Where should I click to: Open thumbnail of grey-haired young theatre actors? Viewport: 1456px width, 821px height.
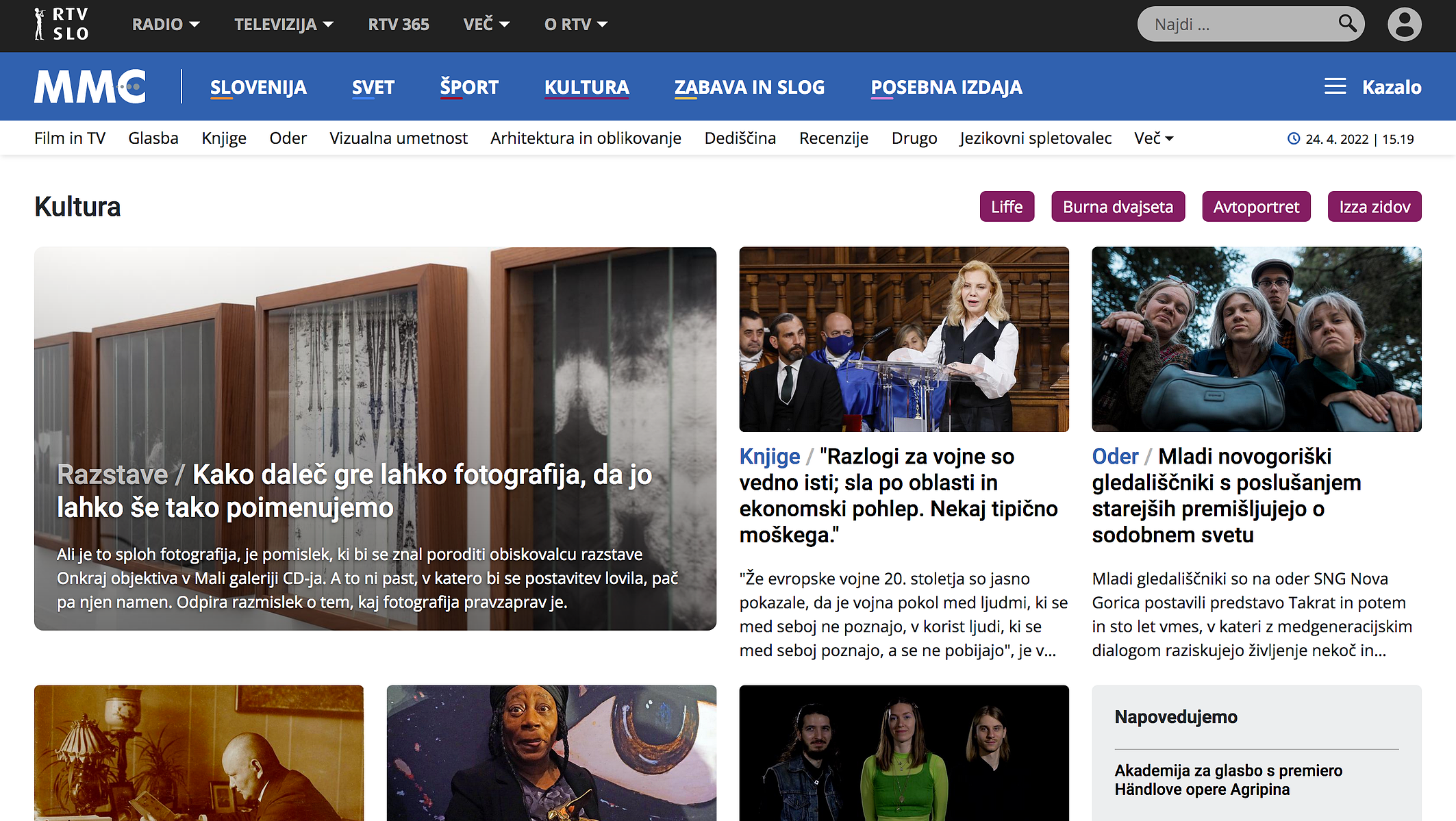click(x=1256, y=339)
